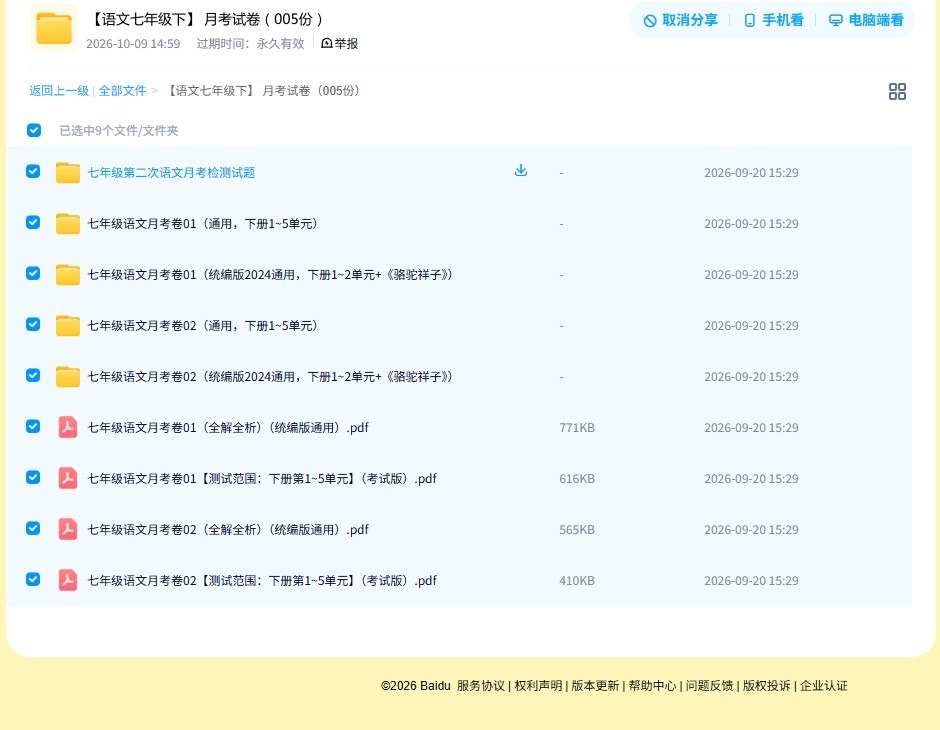Click the 举报 report button

tap(339, 43)
